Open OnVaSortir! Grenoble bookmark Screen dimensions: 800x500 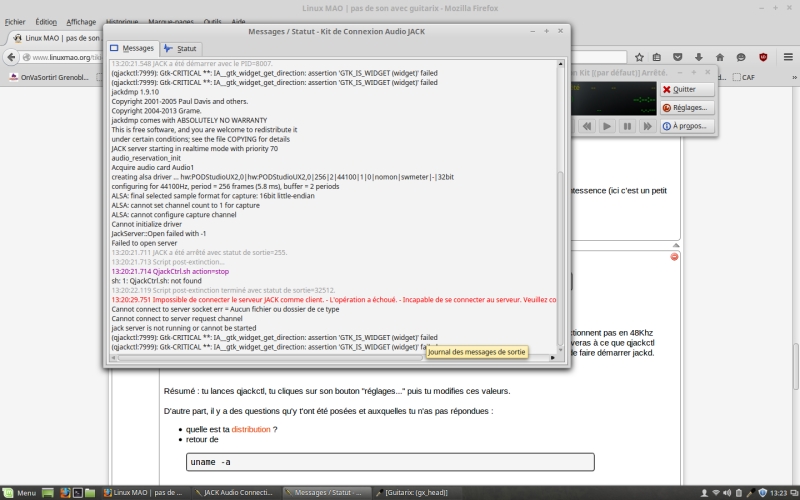point(49,78)
